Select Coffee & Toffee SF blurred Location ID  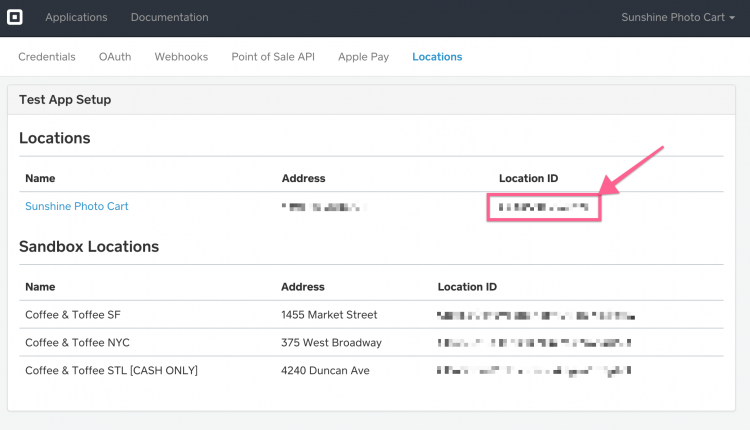[x=536, y=316]
